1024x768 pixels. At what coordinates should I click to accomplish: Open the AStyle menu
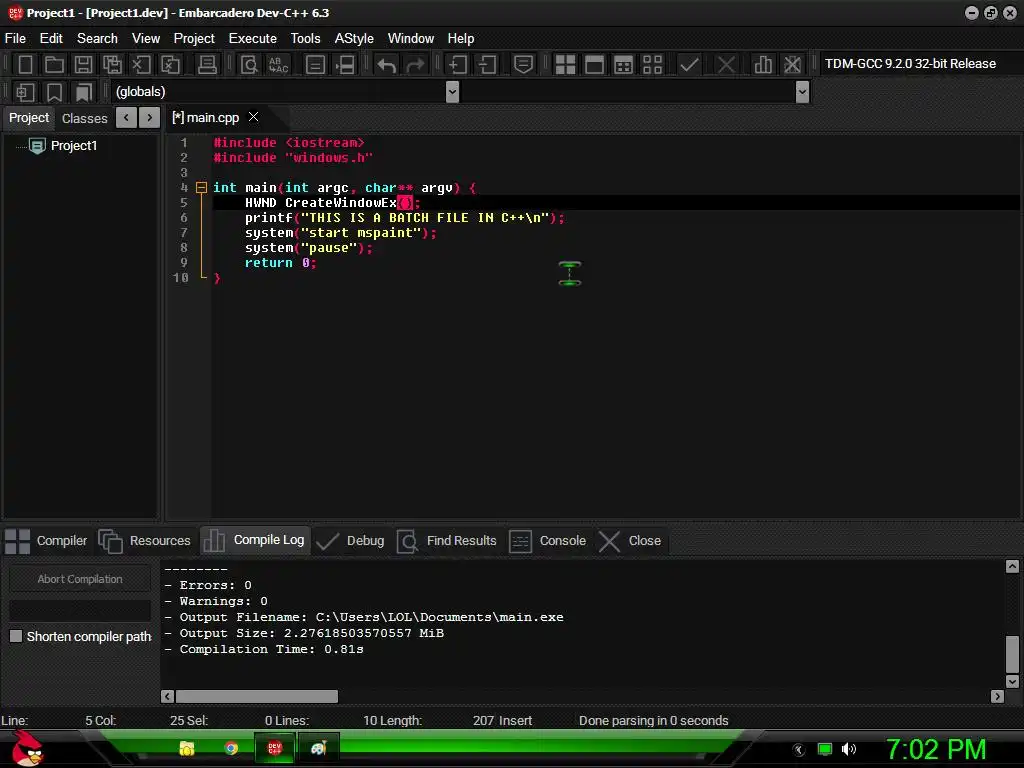pos(354,39)
